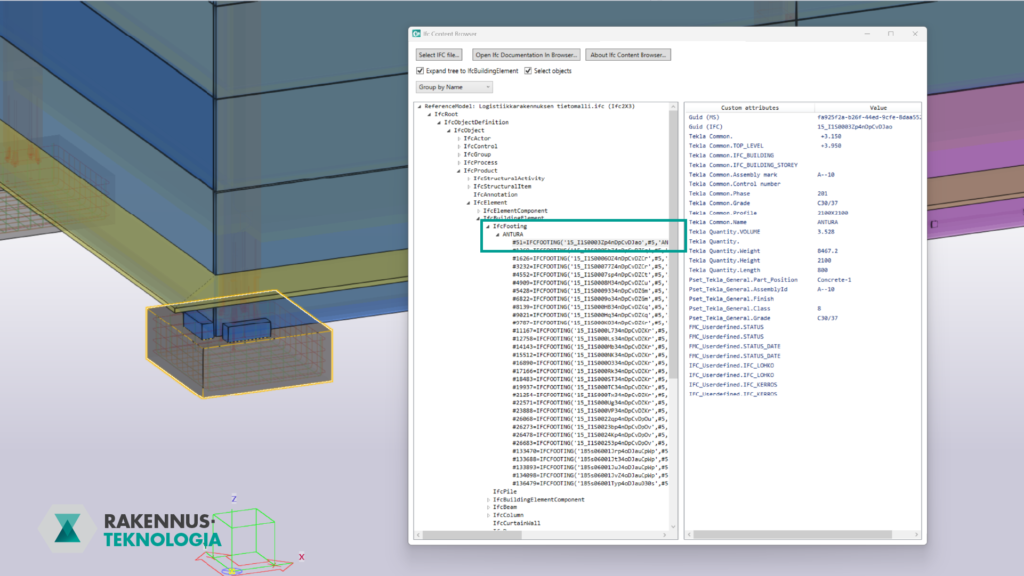The height and width of the screenshot is (576, 1024).
Task: Click the Ifc Content Browser title bar icon
Action: pyautogui.click(x=418, y=33)
